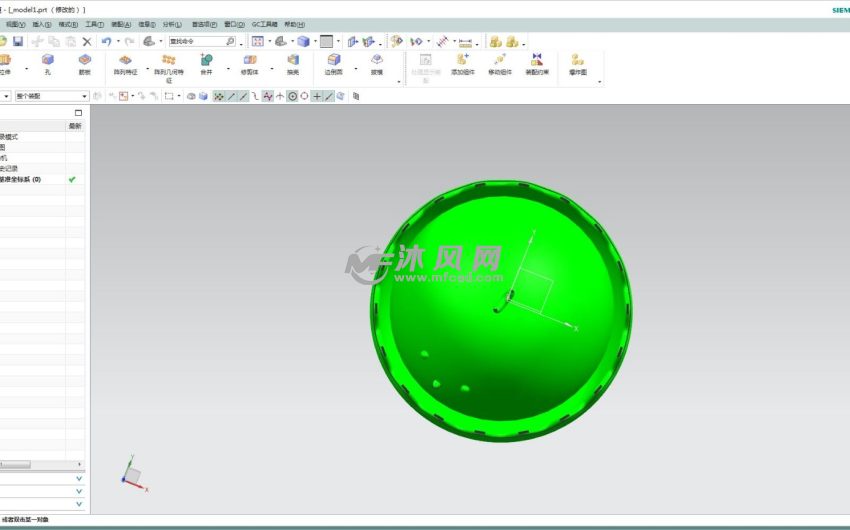Click the Undo arrow icon
Image resolution: width=850 pixels, height=530 pixels.
(106, 41)
